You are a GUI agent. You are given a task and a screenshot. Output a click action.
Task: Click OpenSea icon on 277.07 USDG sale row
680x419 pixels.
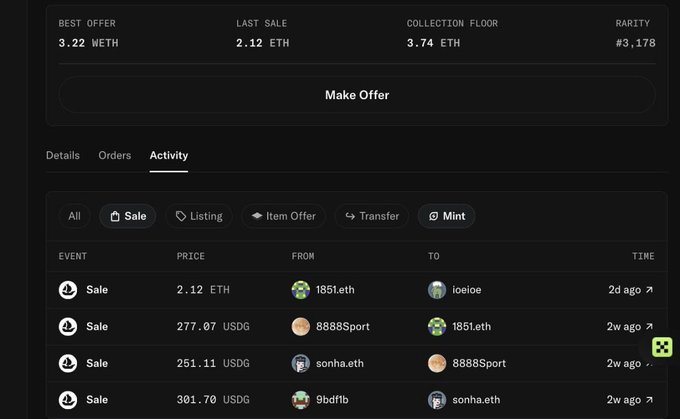(x=68, y=327)
